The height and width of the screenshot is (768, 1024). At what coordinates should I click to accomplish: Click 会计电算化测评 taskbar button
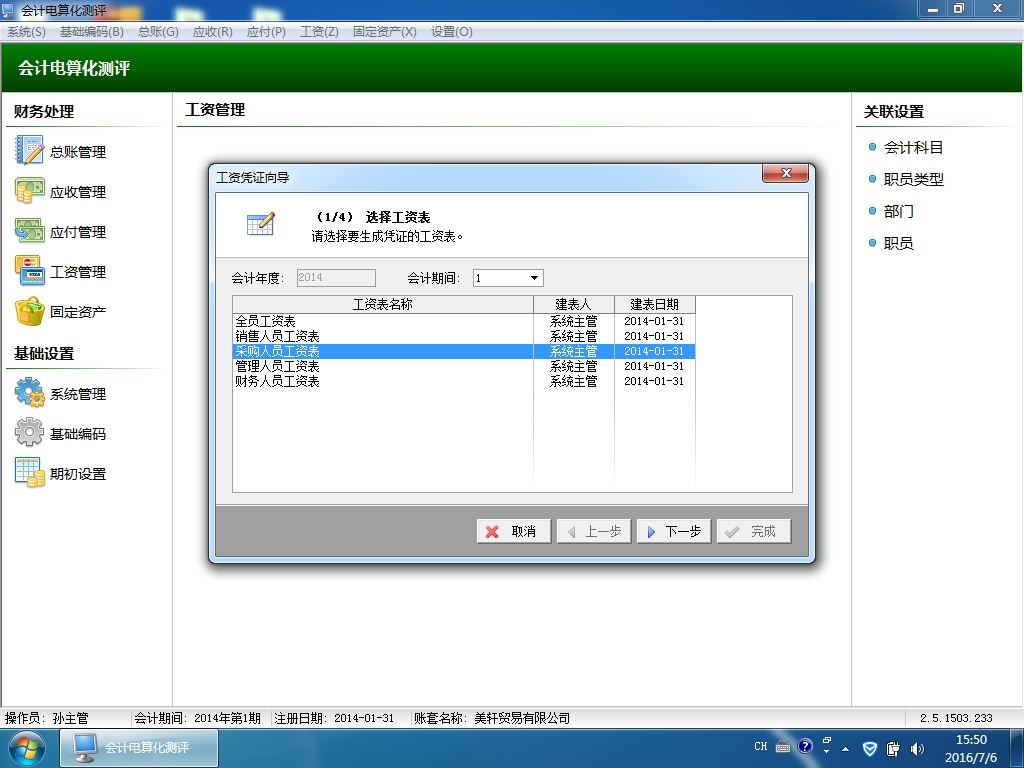coord(139,748)
